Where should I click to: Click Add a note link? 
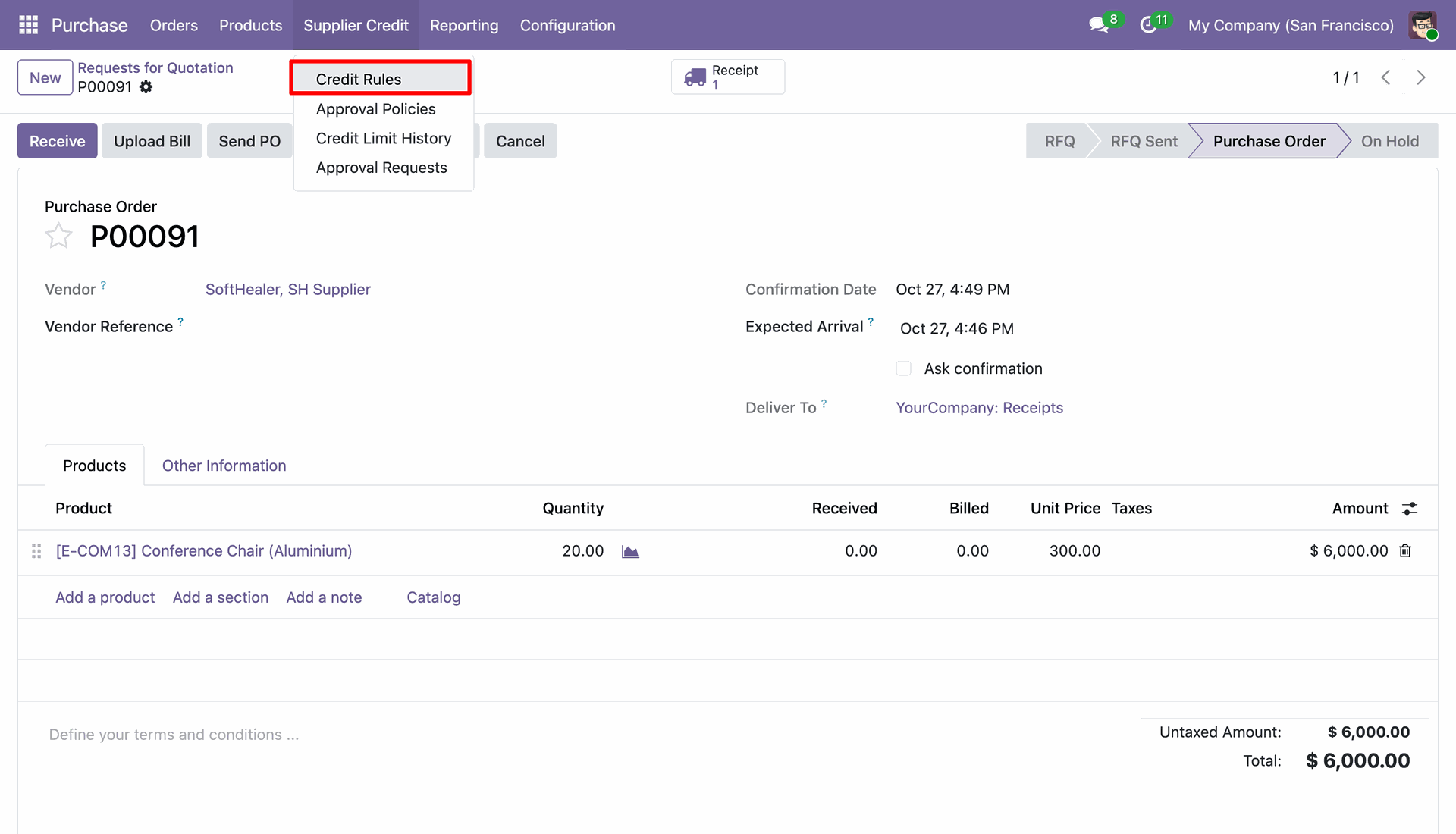click(x=324, y=597)
